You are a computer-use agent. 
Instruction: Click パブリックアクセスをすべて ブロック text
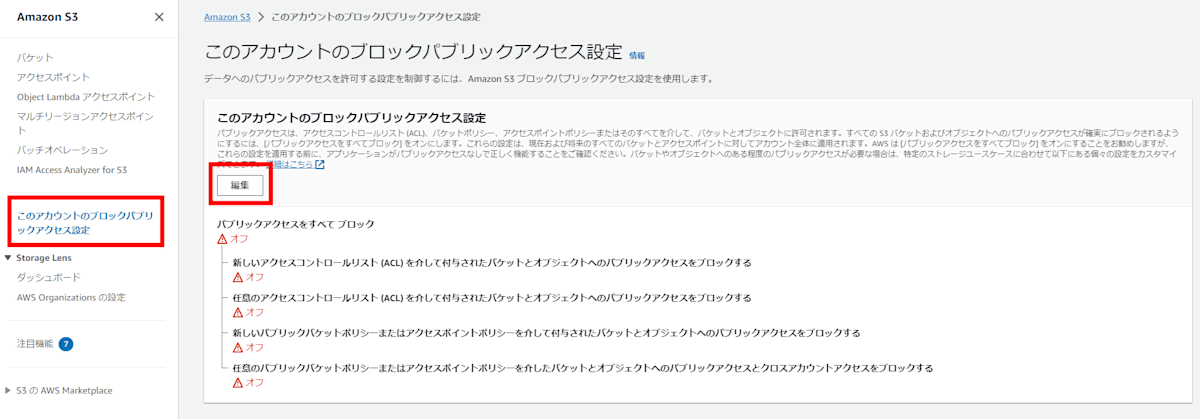pos(296,224)
